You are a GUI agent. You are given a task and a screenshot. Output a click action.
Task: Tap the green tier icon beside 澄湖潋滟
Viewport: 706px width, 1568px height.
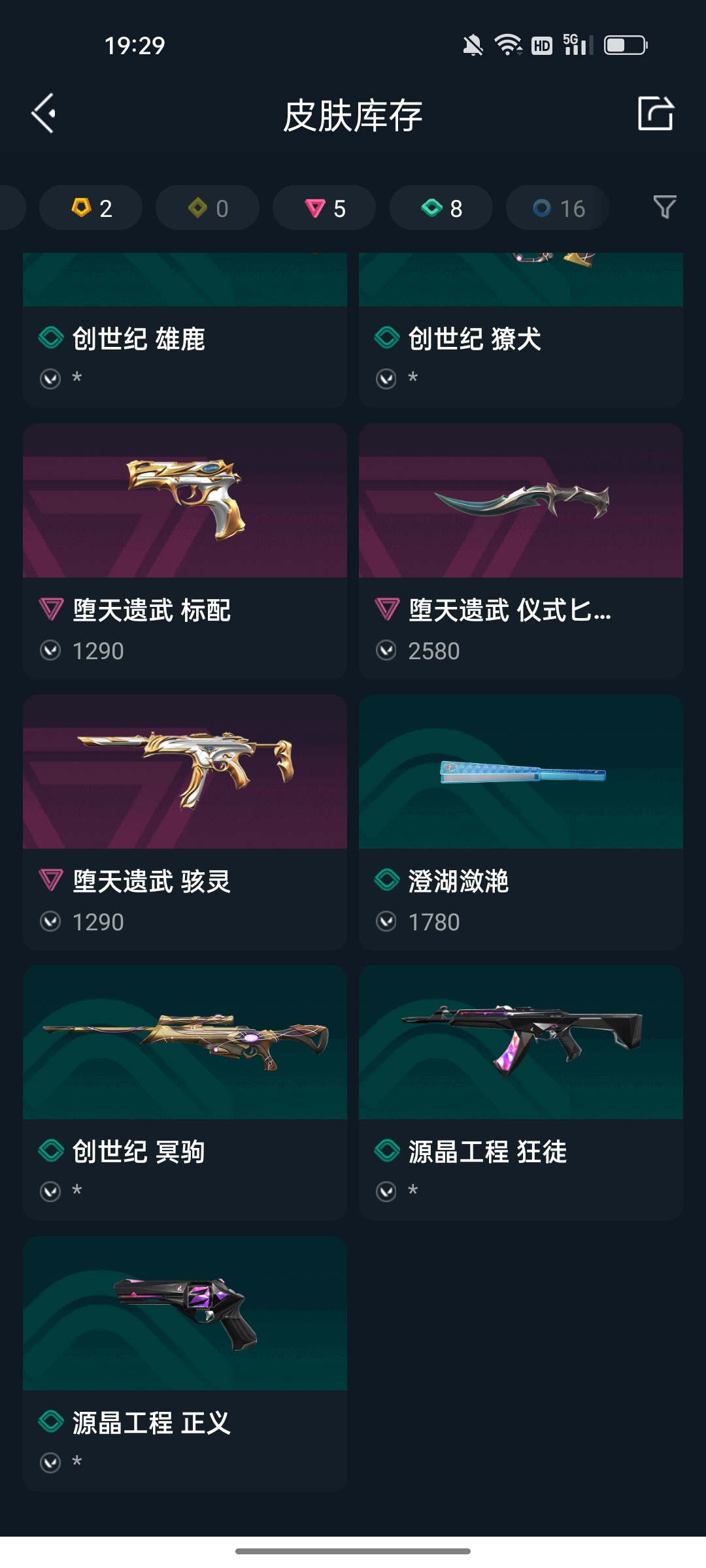click(x=387, y=880)
